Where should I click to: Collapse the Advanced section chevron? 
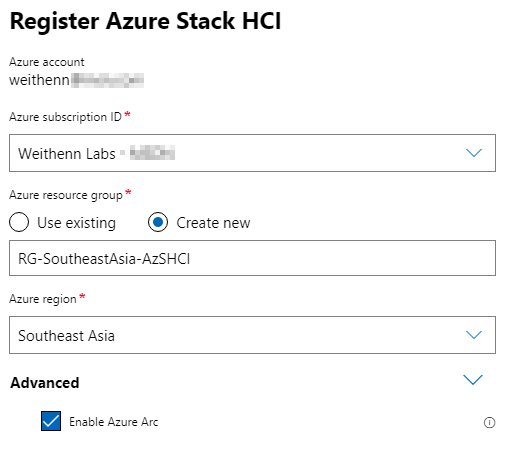pos(473,379)
